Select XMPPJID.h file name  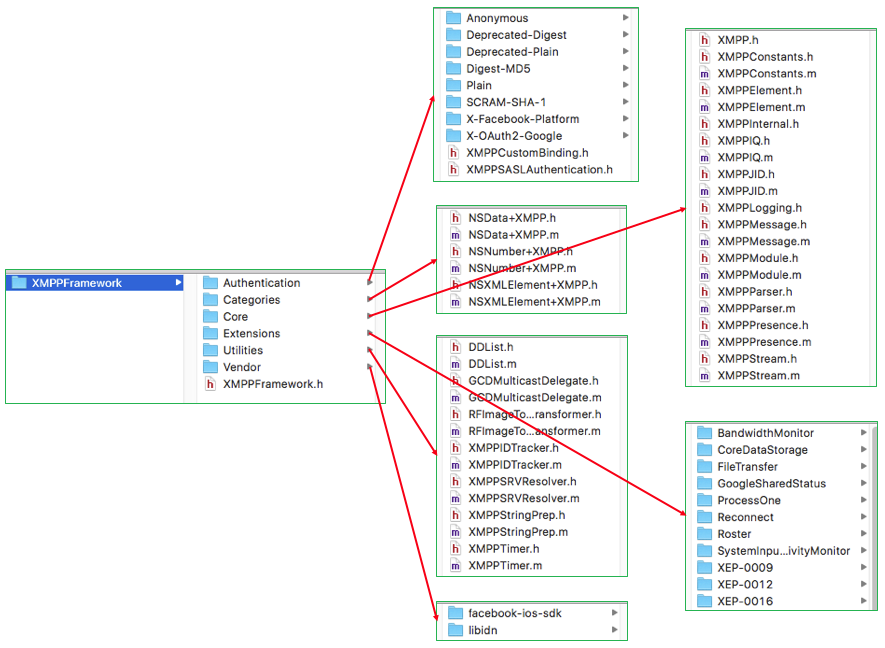pyautogui.click(x=746, y=174)
